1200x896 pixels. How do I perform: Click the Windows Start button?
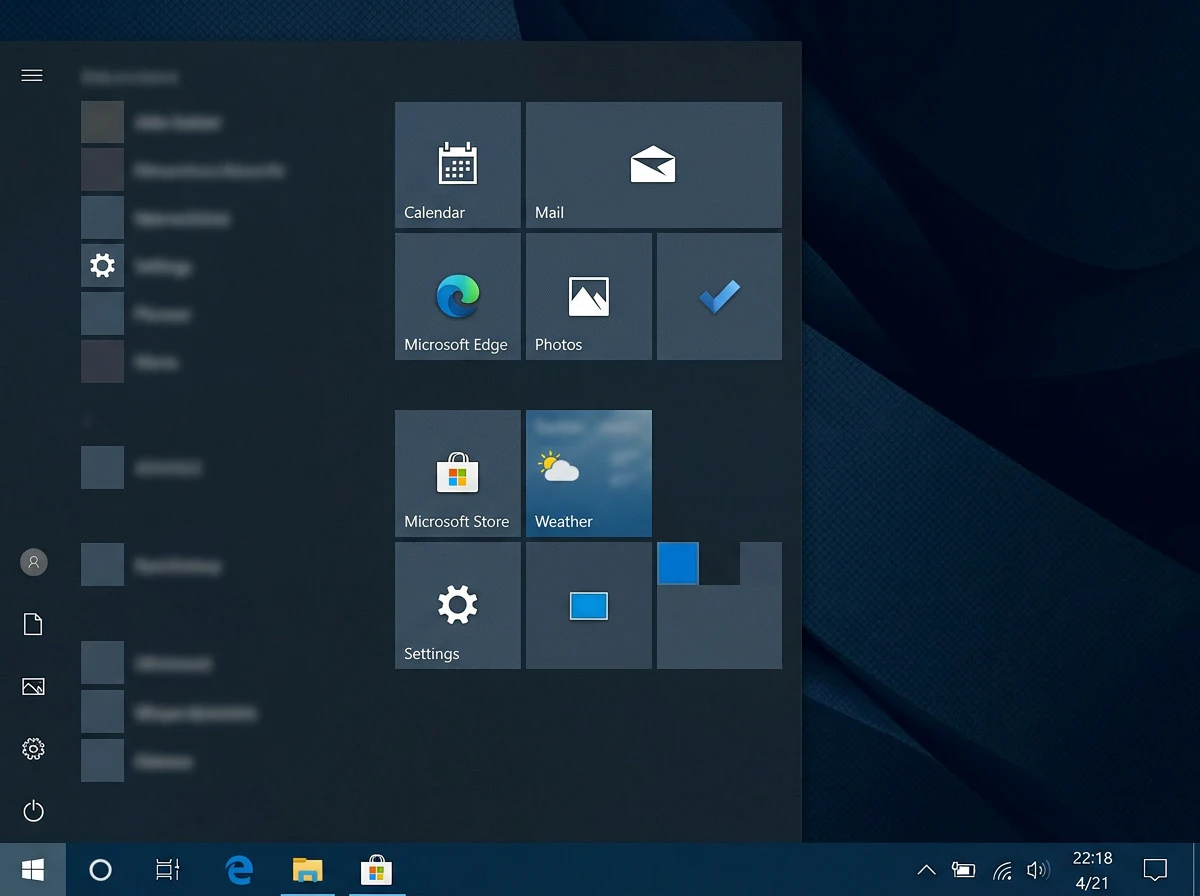coord(33,869)
